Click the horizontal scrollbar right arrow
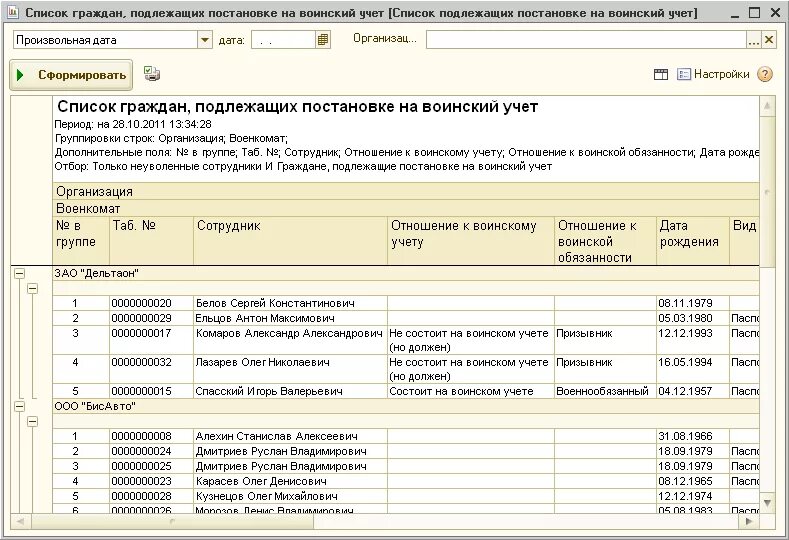 coord(749,521)
